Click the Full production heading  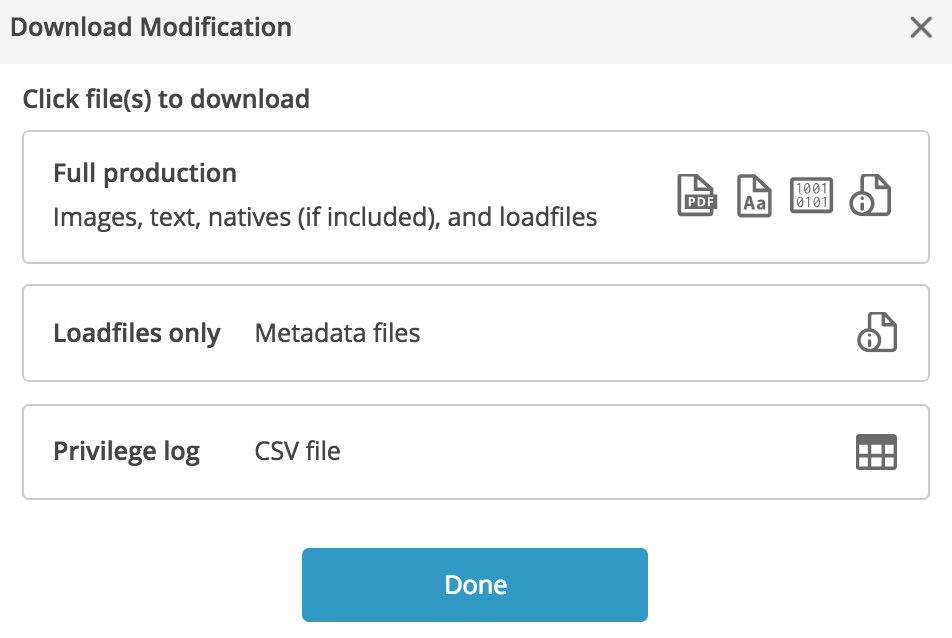point(145,174)
